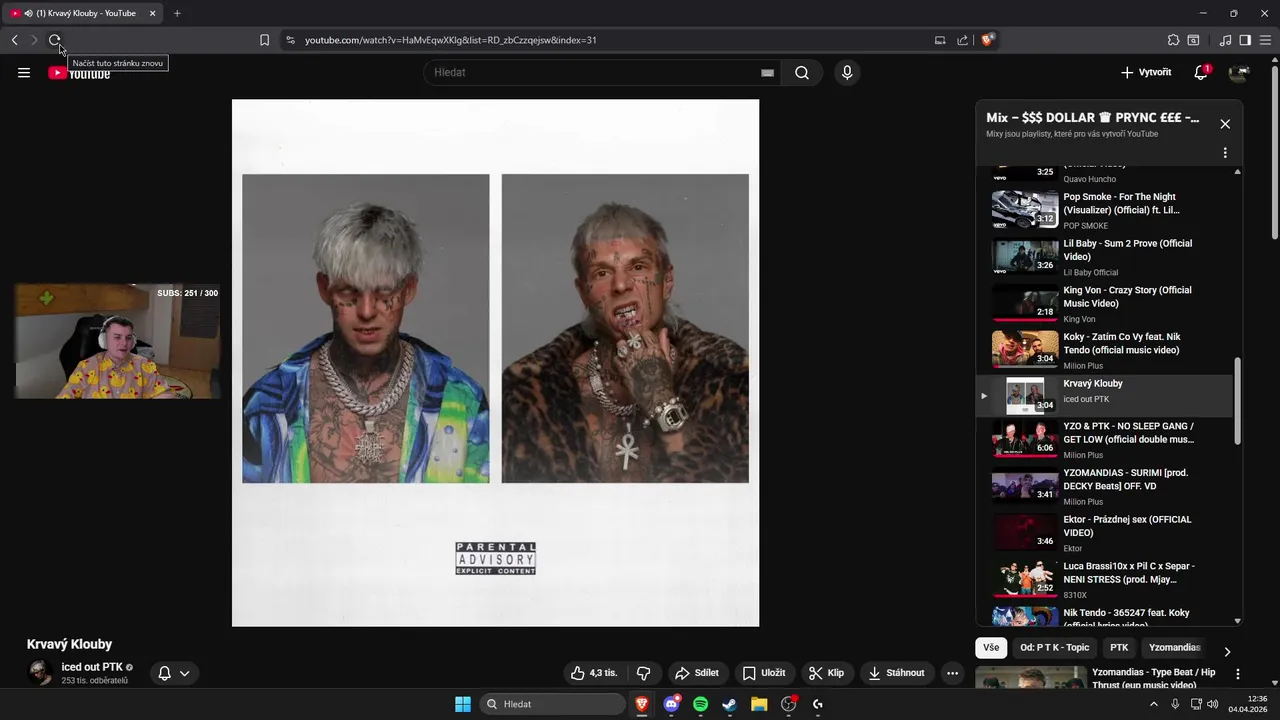Reload the page with the refresh icon
The width and height of the screenshot is (1280, 720).
point(54,40)
